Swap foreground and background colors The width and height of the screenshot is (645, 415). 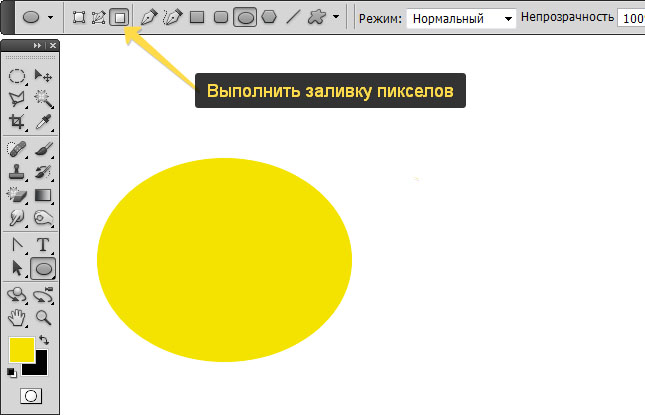coord(43,342)
